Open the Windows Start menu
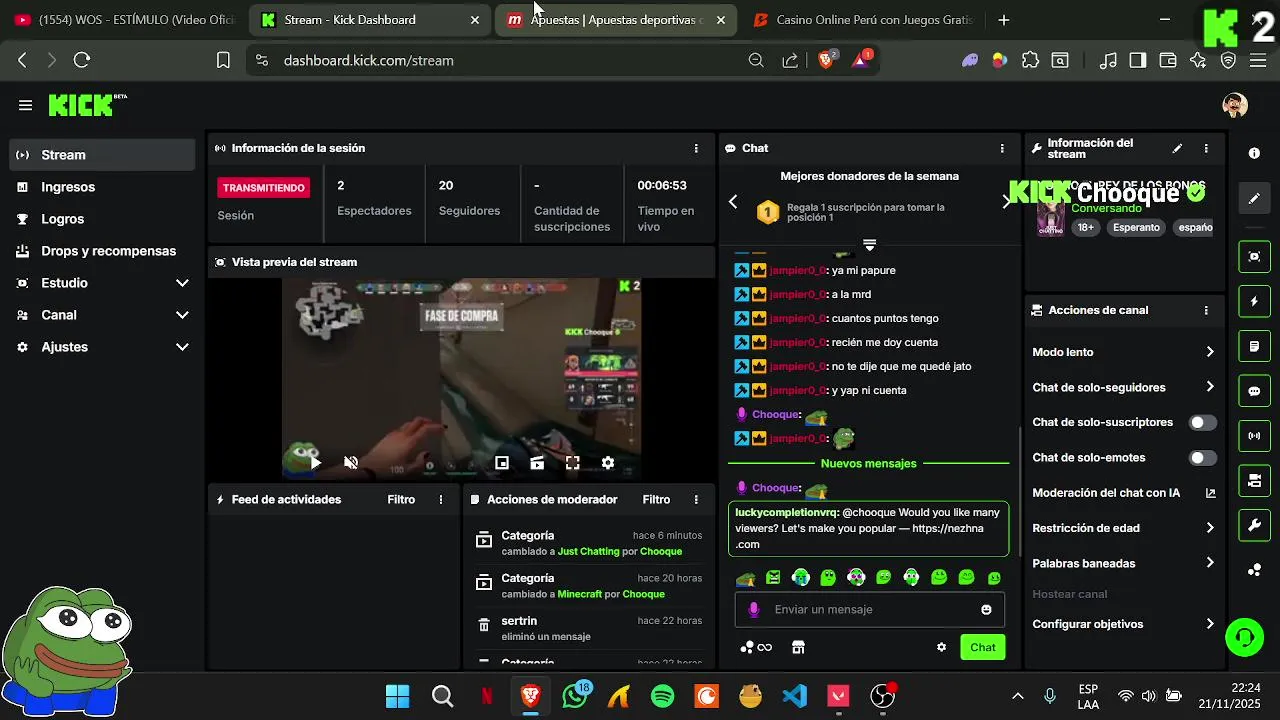Image resolution: width=1280 pixels, height=720 pixels. coord(397,696)
